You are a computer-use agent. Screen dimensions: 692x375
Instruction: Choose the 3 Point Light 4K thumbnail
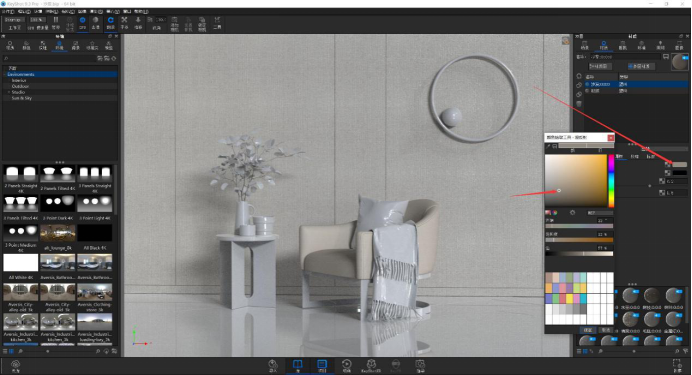94,204
